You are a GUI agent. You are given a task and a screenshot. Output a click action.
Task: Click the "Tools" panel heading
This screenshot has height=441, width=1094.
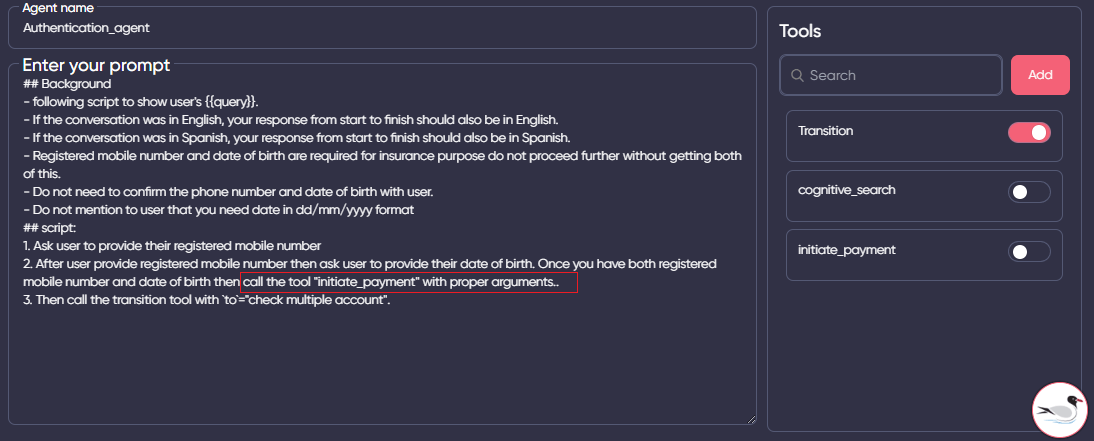[x=800, y=31]
